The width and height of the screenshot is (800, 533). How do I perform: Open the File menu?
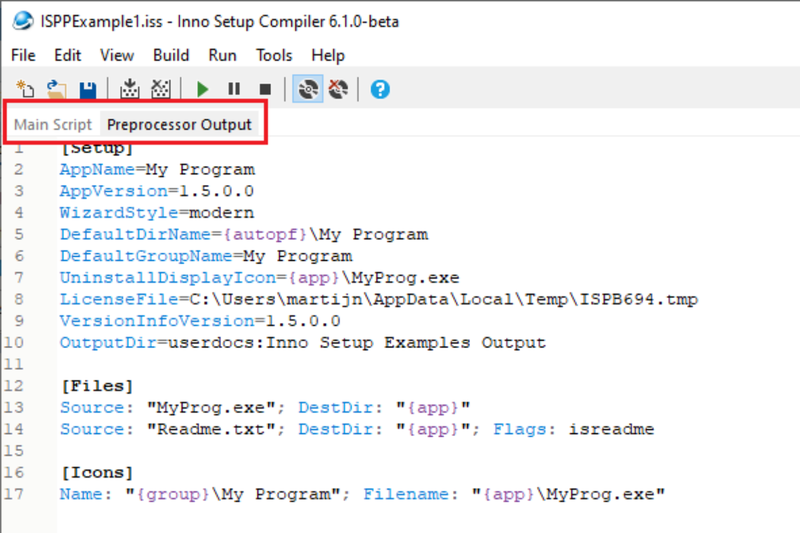23,55
